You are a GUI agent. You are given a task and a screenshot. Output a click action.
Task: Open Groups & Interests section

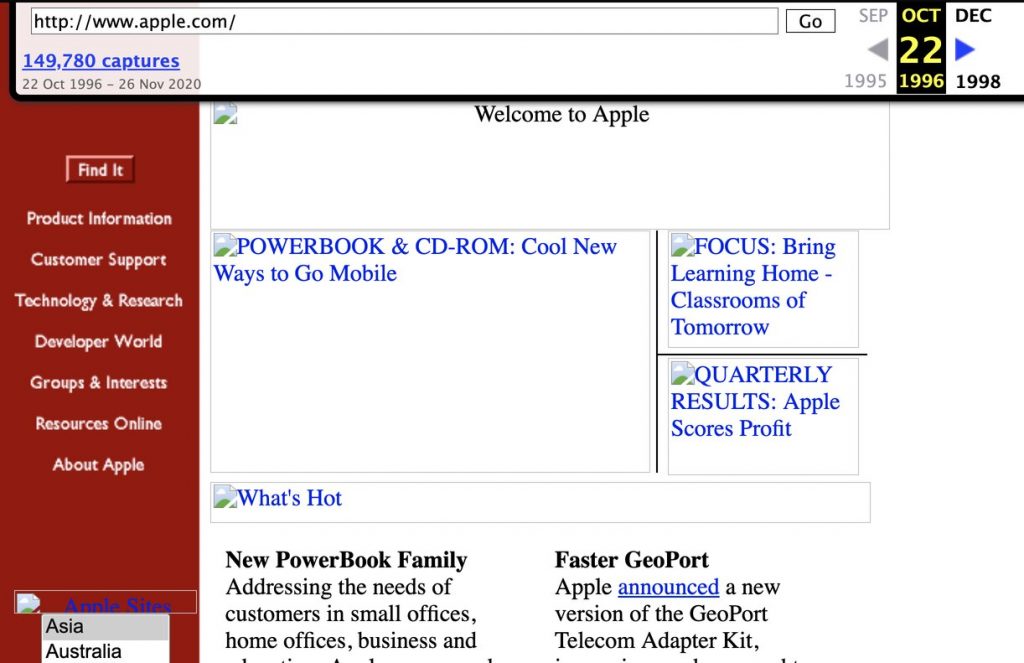[x=99, y=382]
